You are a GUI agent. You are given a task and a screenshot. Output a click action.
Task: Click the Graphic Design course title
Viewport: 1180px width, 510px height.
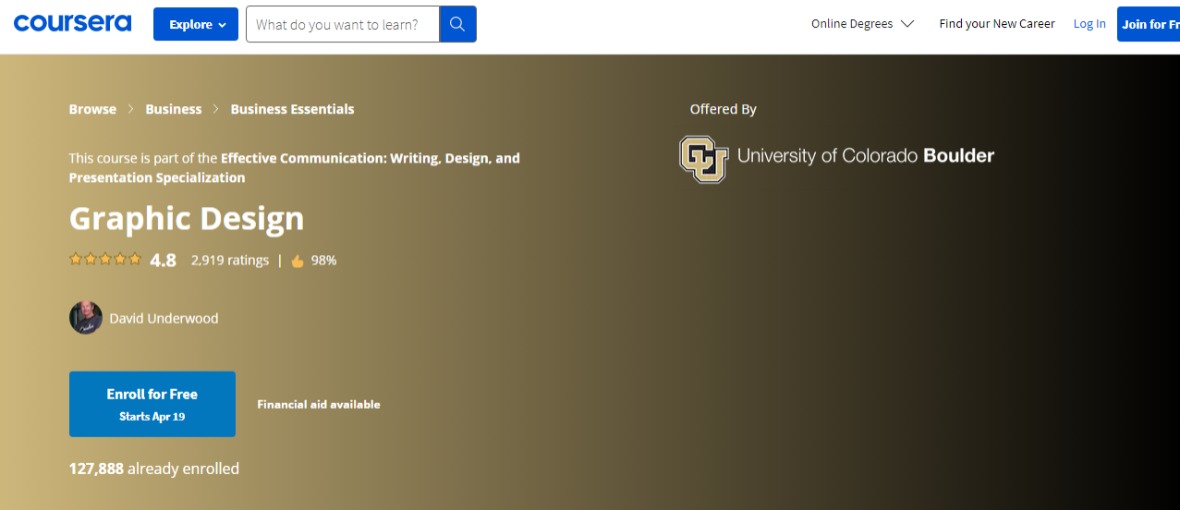click(x=187, y=219)
